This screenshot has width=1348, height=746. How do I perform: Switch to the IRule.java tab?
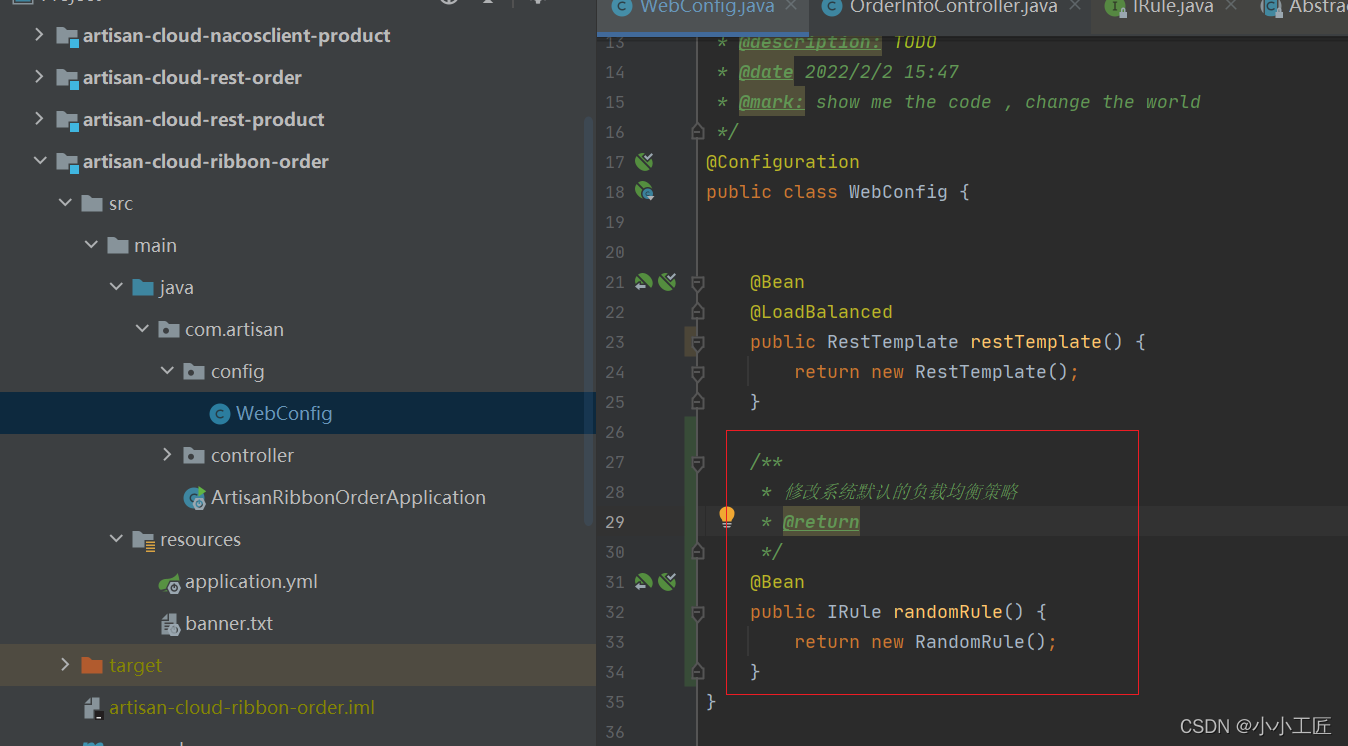point(1172,7)
